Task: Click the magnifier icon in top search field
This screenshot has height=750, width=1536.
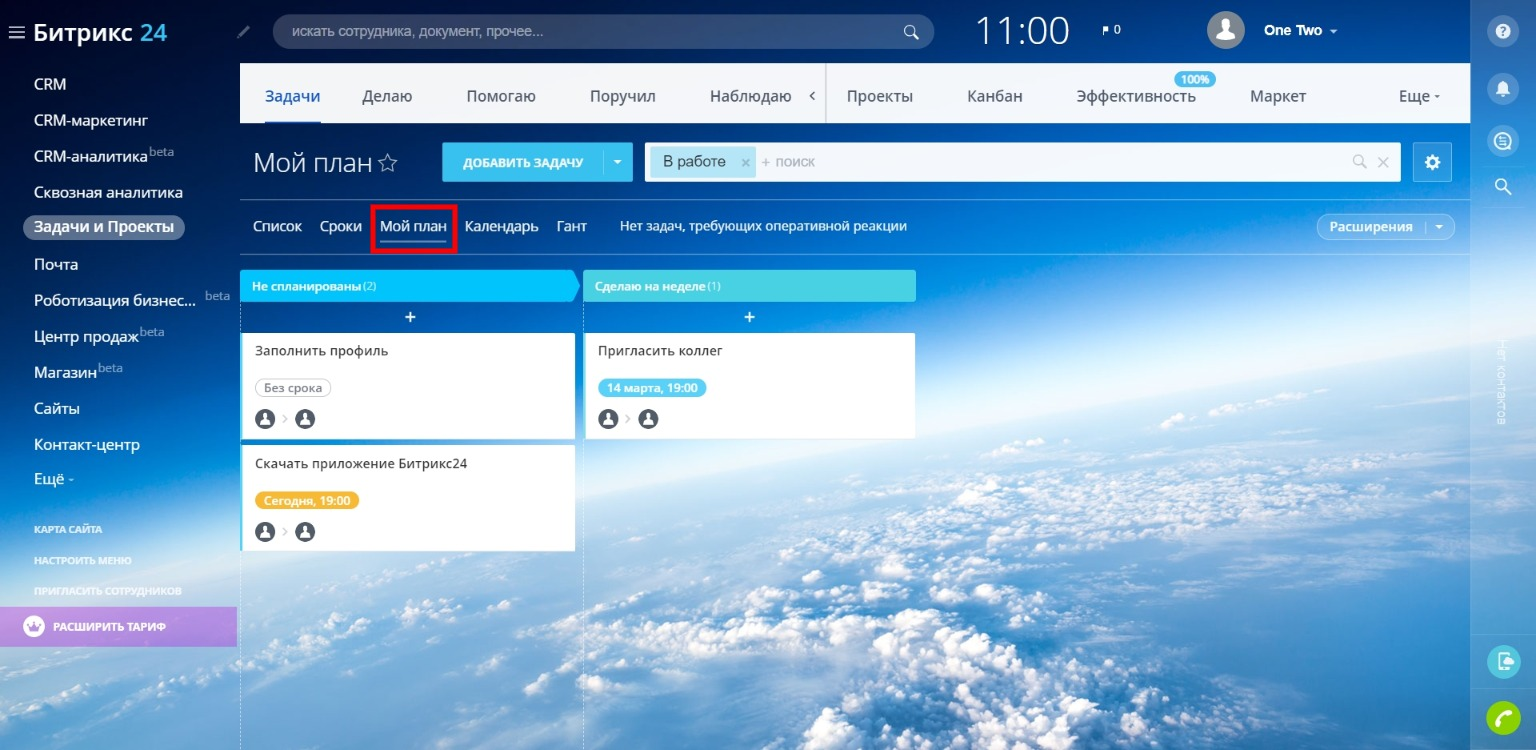Action: pyautogui.click(x=911, y=32)
